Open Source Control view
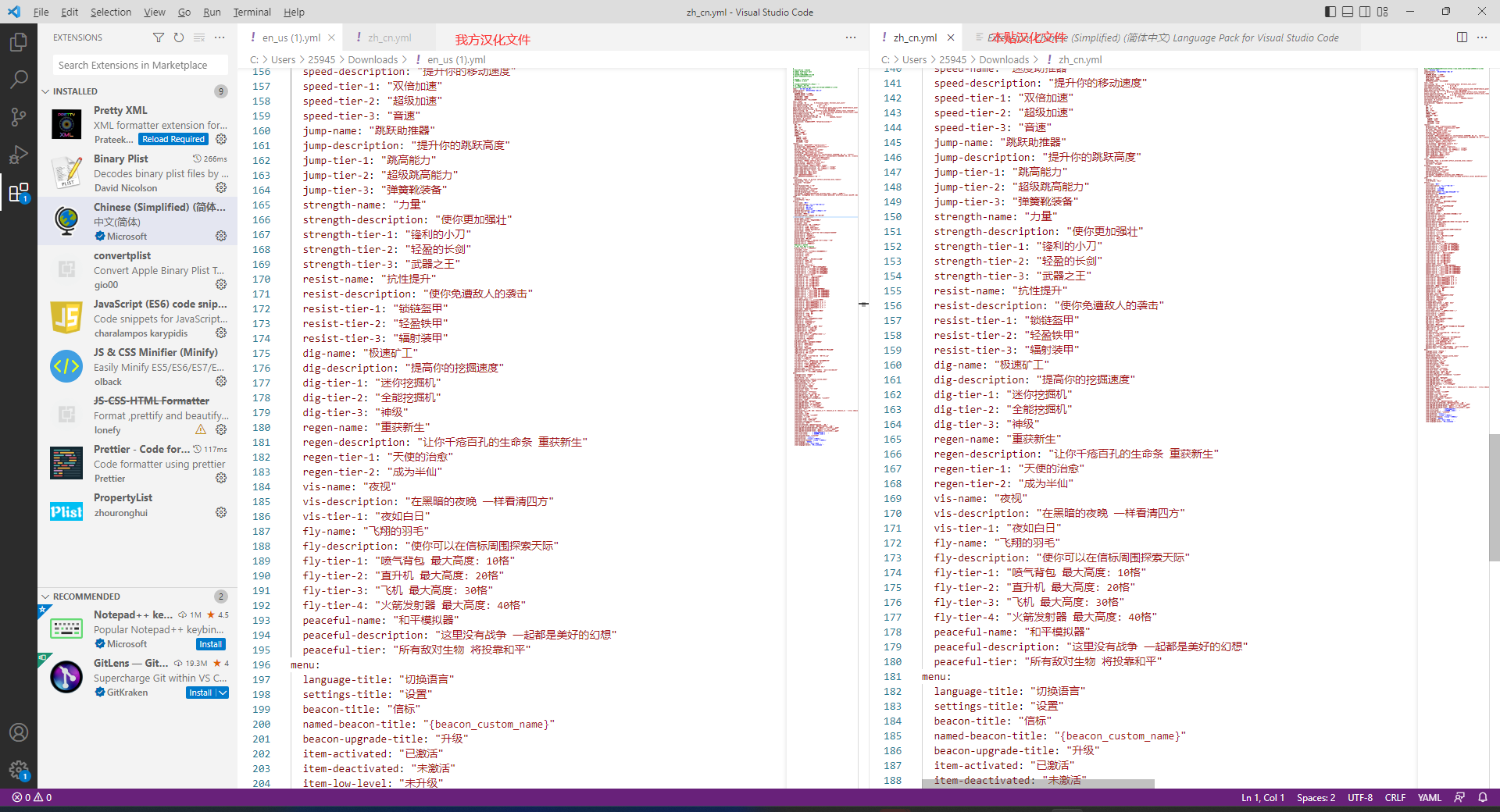This screenshot has height=812, width=1500. tap(19, 117)
